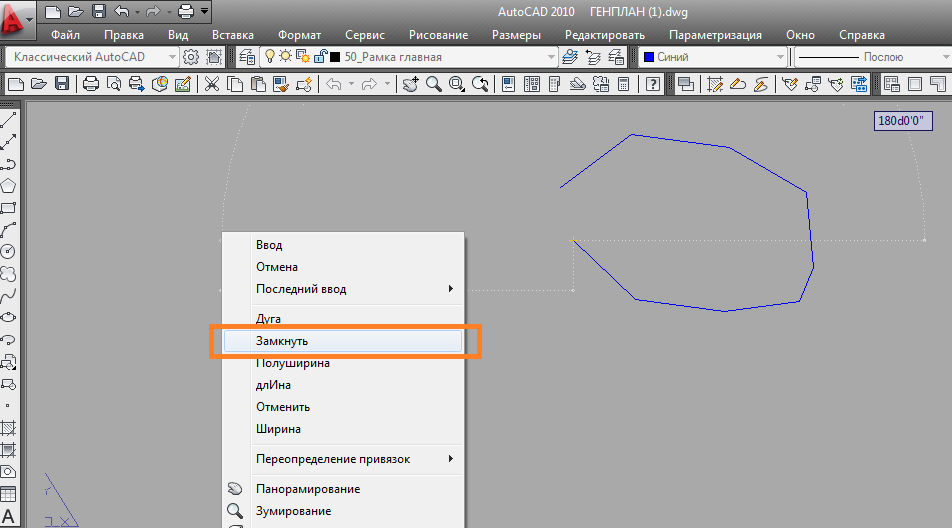Select the Hatch tool
The image size is (952, 528).
pyautogui.click(x=8, y=428)
